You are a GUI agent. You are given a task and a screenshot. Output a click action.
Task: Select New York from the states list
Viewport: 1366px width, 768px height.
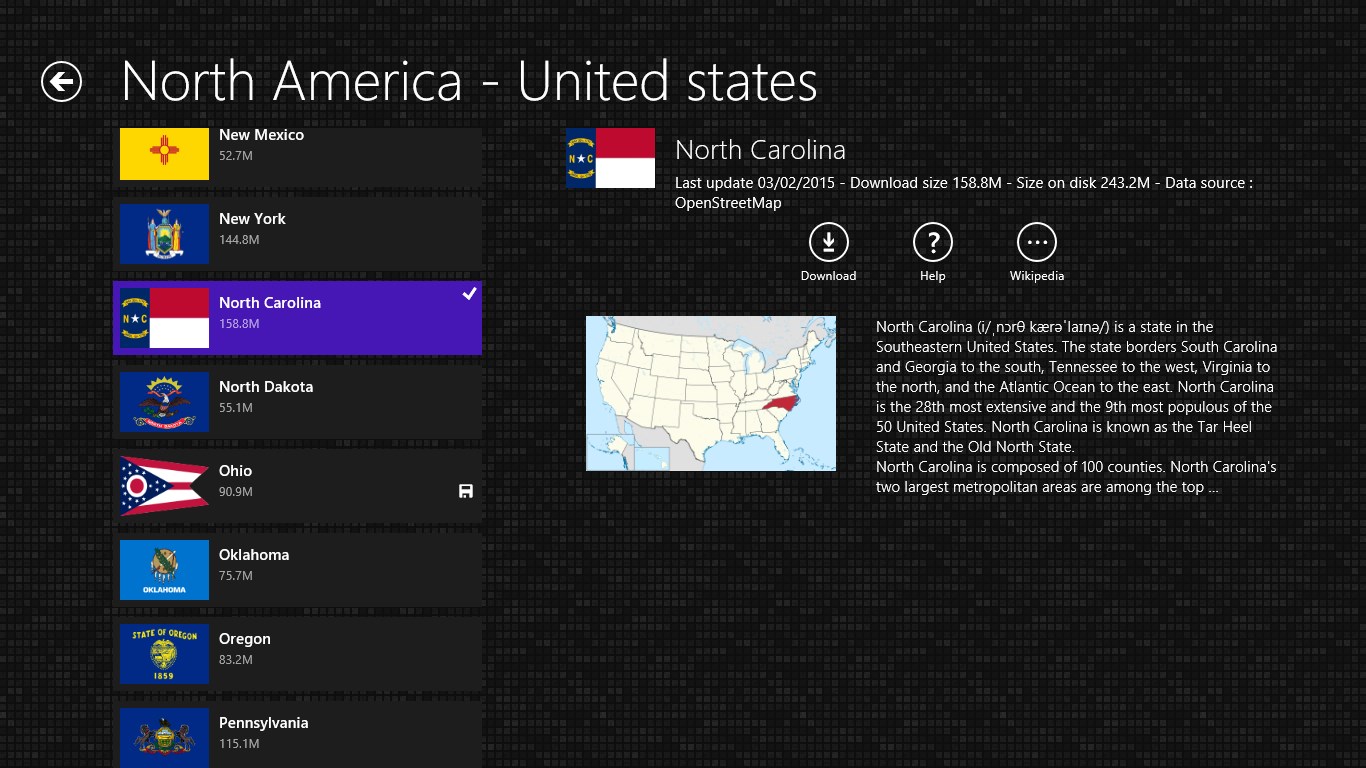298,233
